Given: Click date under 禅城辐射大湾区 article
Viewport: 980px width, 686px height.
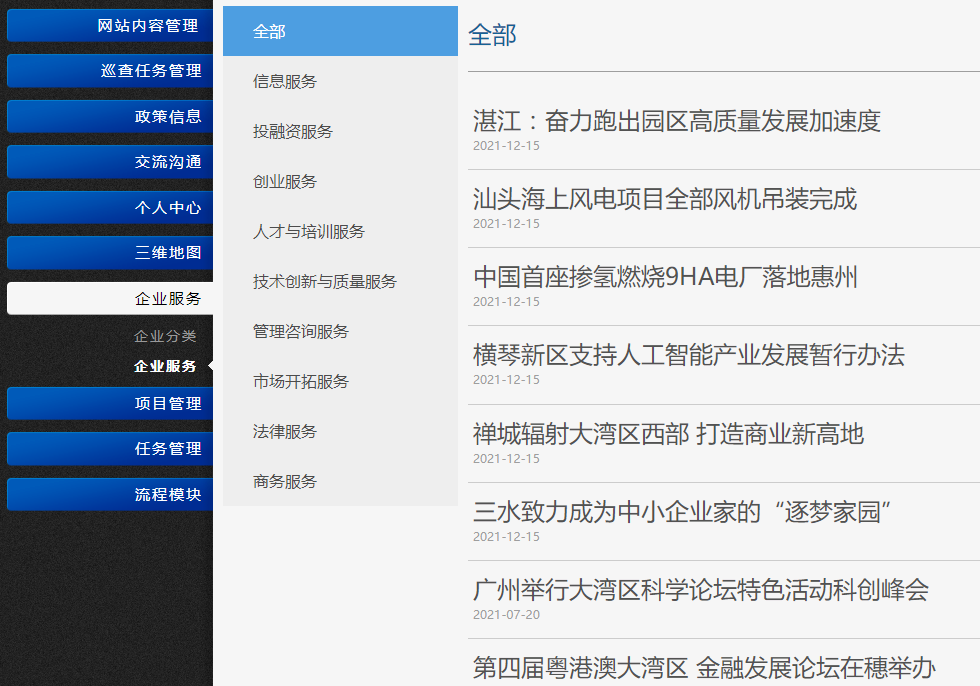Looking at the screenshot, I should tap(506, 459).
